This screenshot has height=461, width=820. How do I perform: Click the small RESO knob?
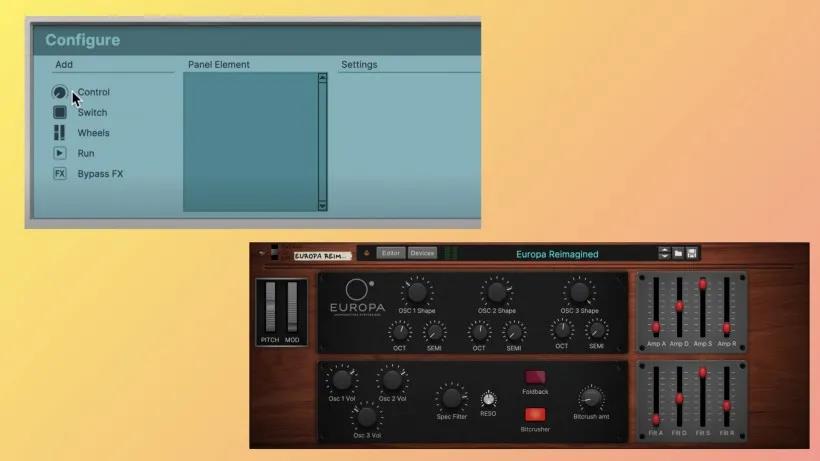coord(488,399)
